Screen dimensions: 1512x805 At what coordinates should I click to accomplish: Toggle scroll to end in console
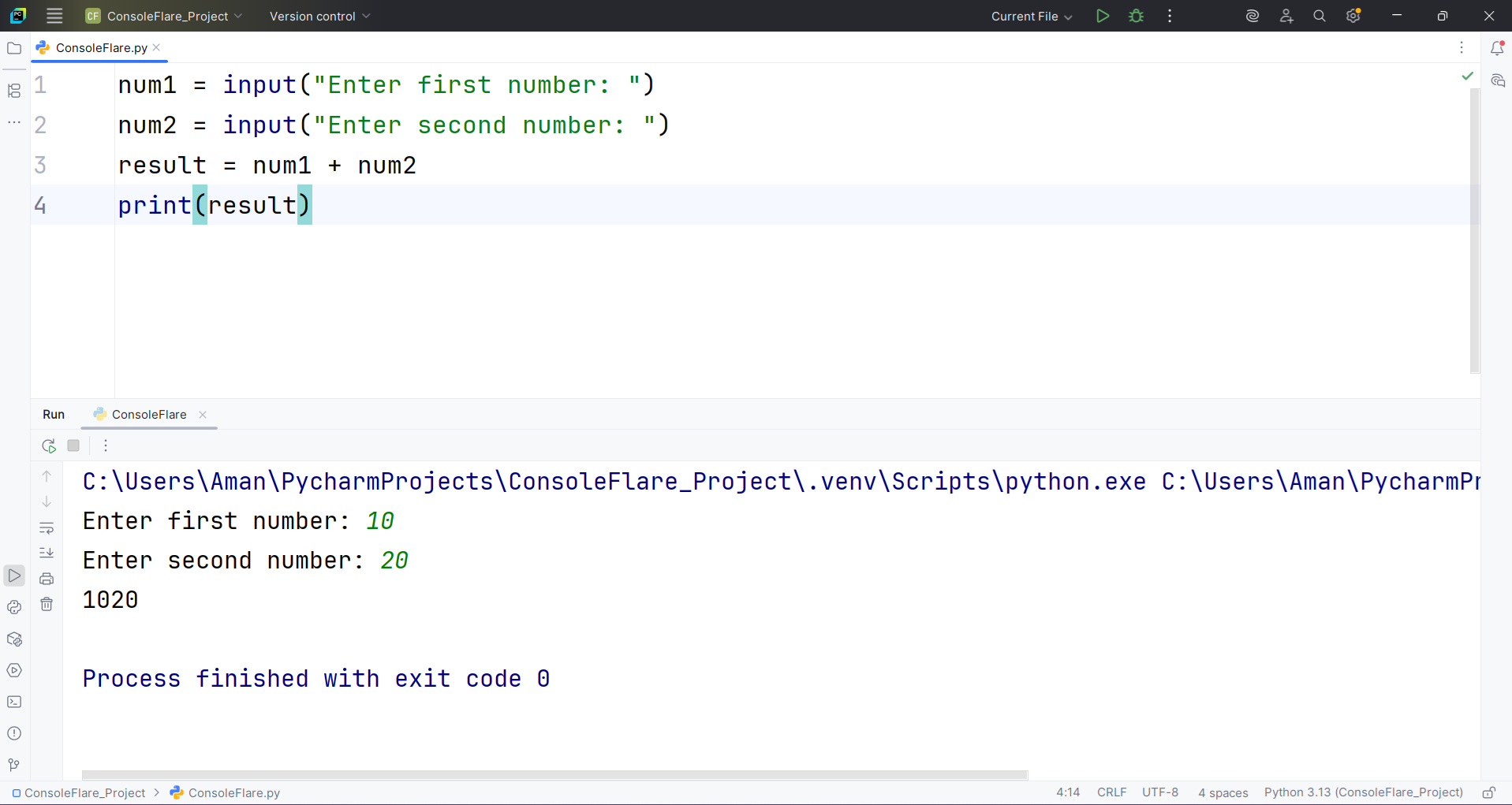click(47, 553)
